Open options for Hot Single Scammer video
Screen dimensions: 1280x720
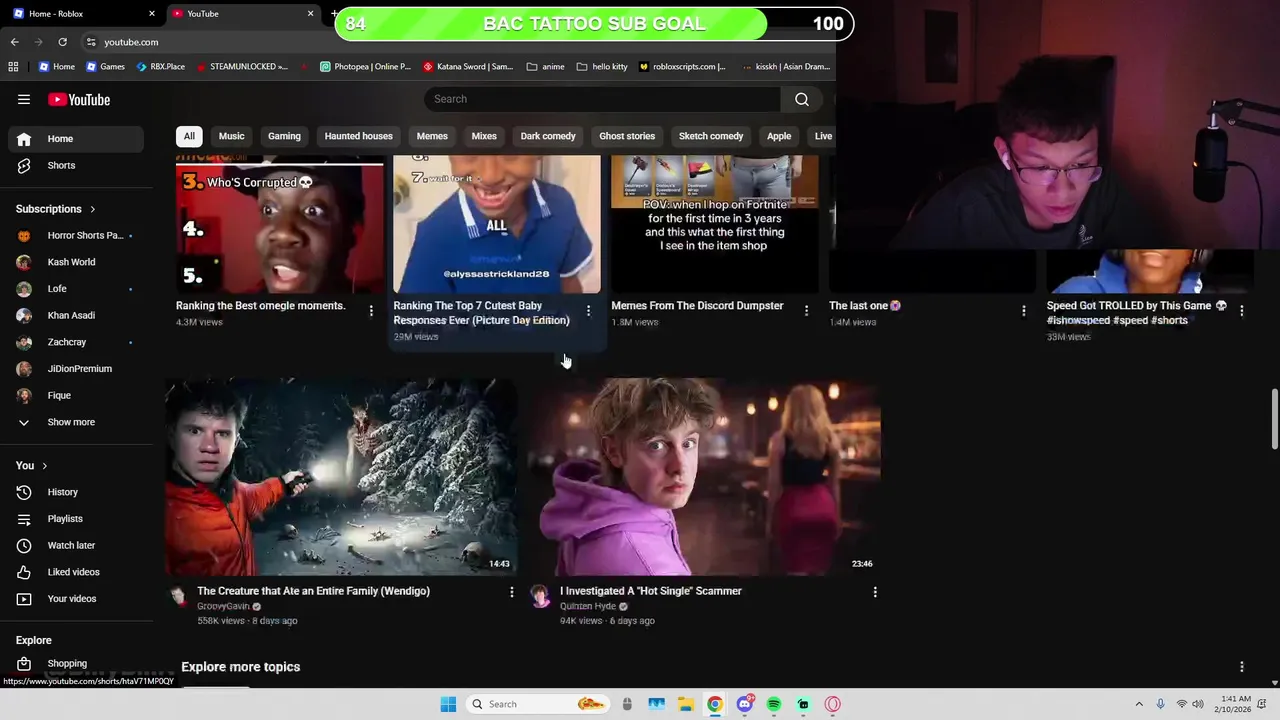(875, 592)
